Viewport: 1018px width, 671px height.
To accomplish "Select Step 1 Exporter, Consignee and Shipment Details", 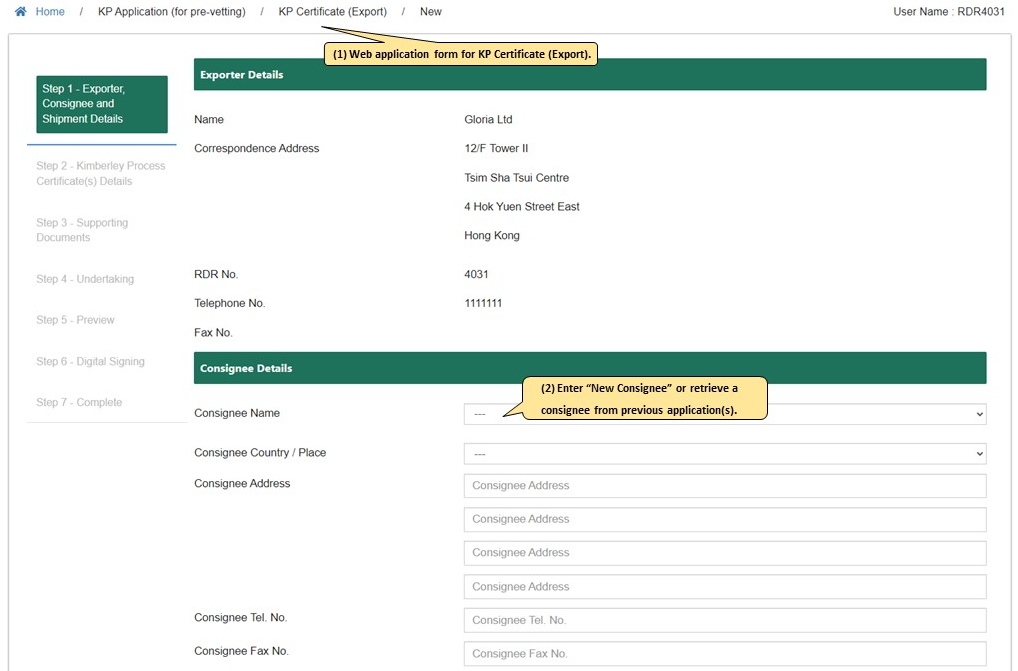I will [x=102, y=104].
